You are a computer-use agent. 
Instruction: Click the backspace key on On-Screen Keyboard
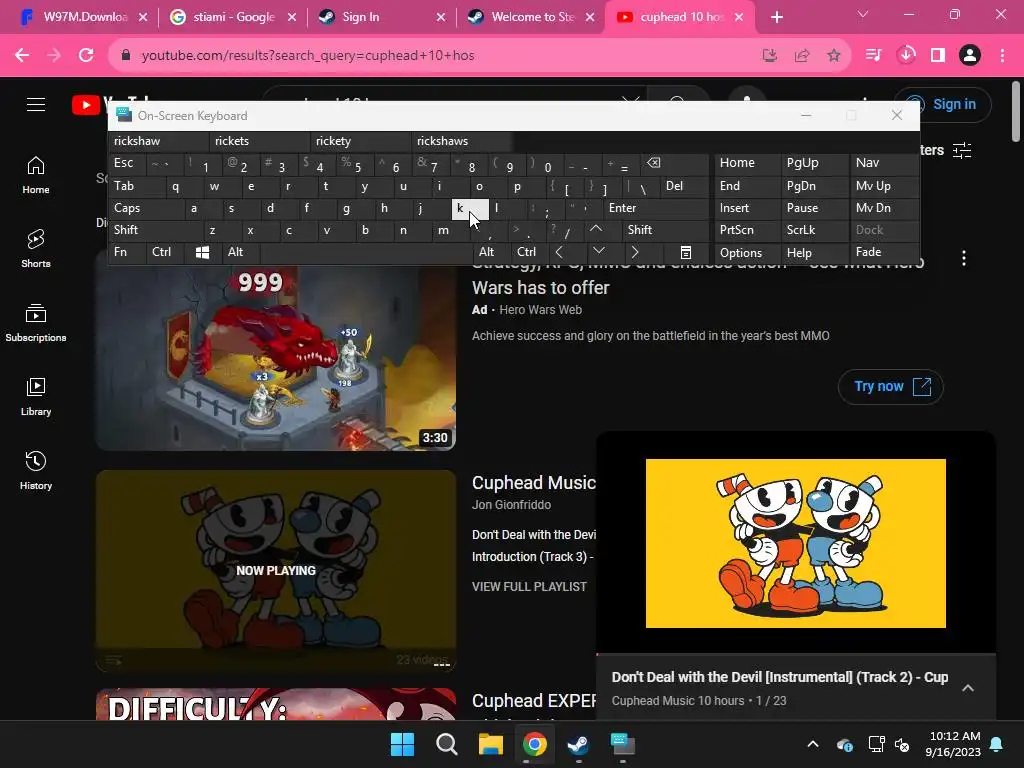[x=654, y=163]
